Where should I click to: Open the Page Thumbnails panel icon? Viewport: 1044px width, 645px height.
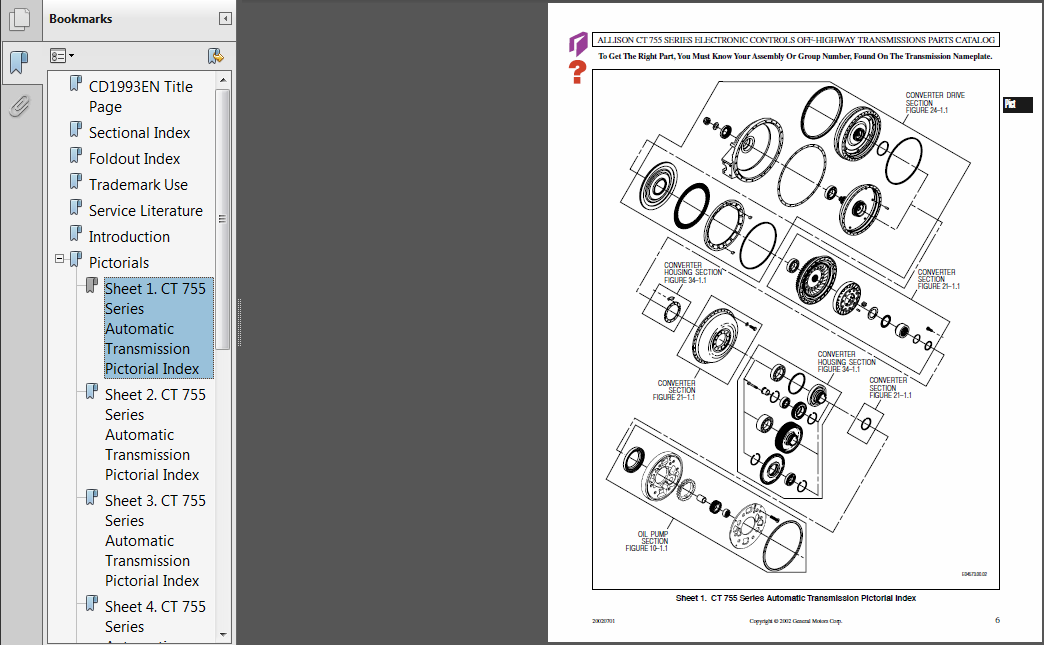[20, 19]
